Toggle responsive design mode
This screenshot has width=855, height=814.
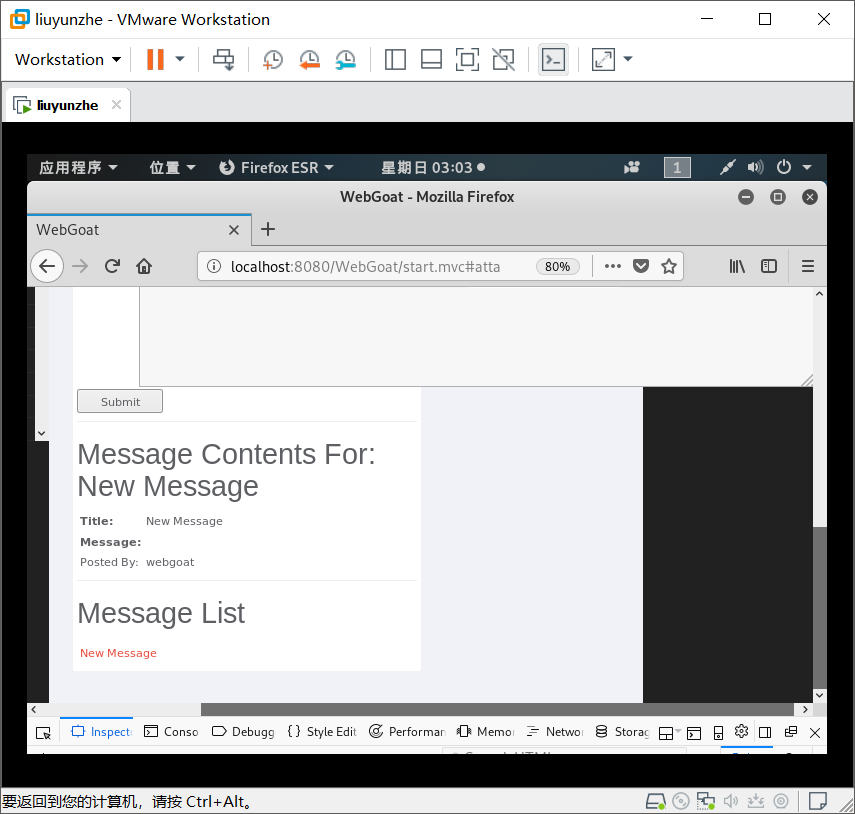[718, 733]
